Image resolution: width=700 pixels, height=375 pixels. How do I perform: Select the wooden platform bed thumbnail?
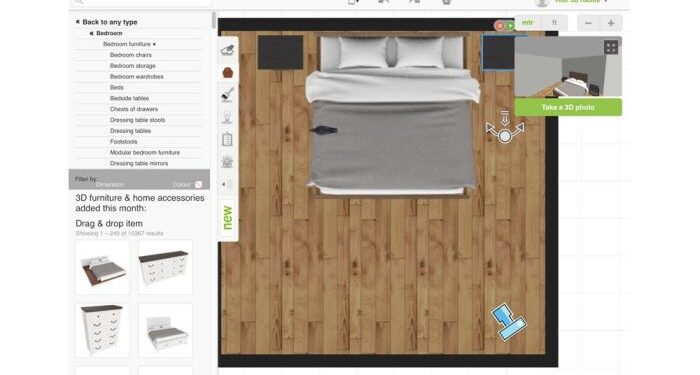[x=102, y=267]
